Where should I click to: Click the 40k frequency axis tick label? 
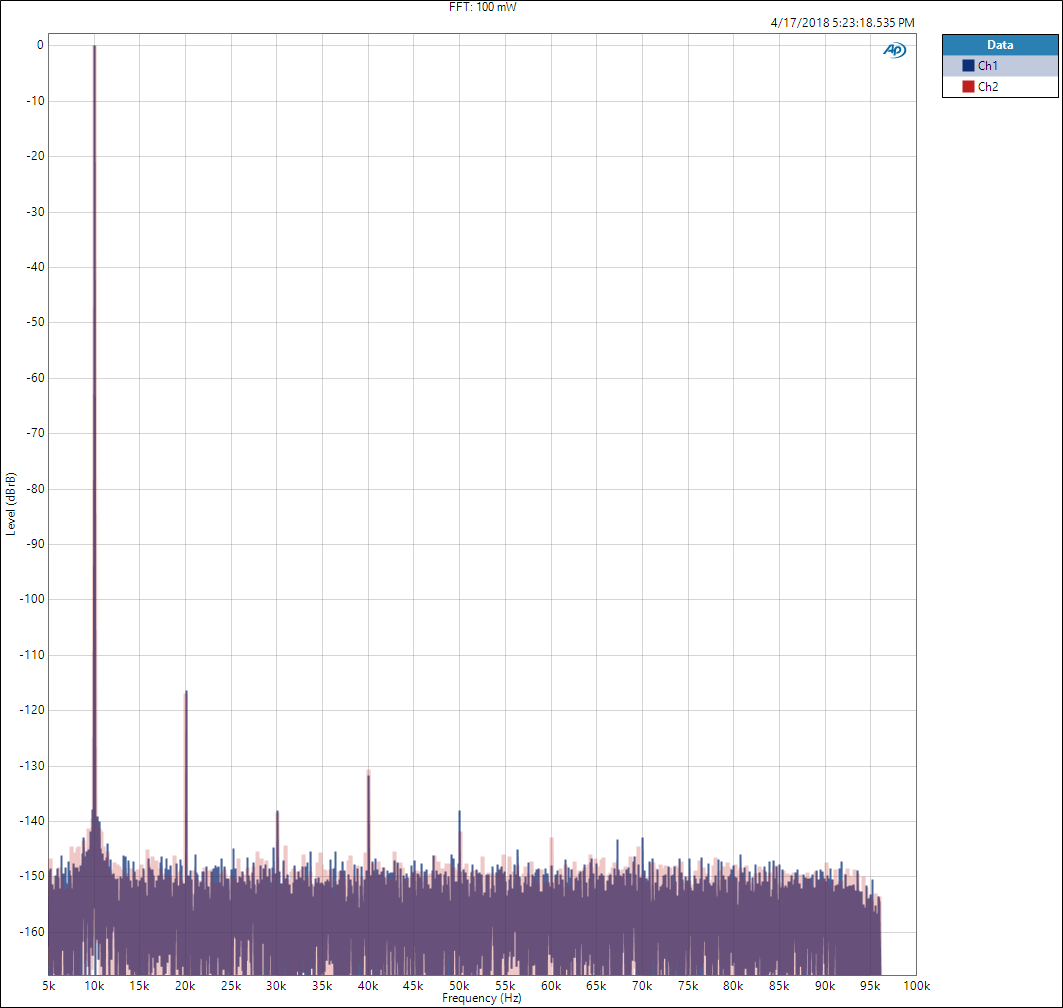pyautogui.click(x=368, y=986)
